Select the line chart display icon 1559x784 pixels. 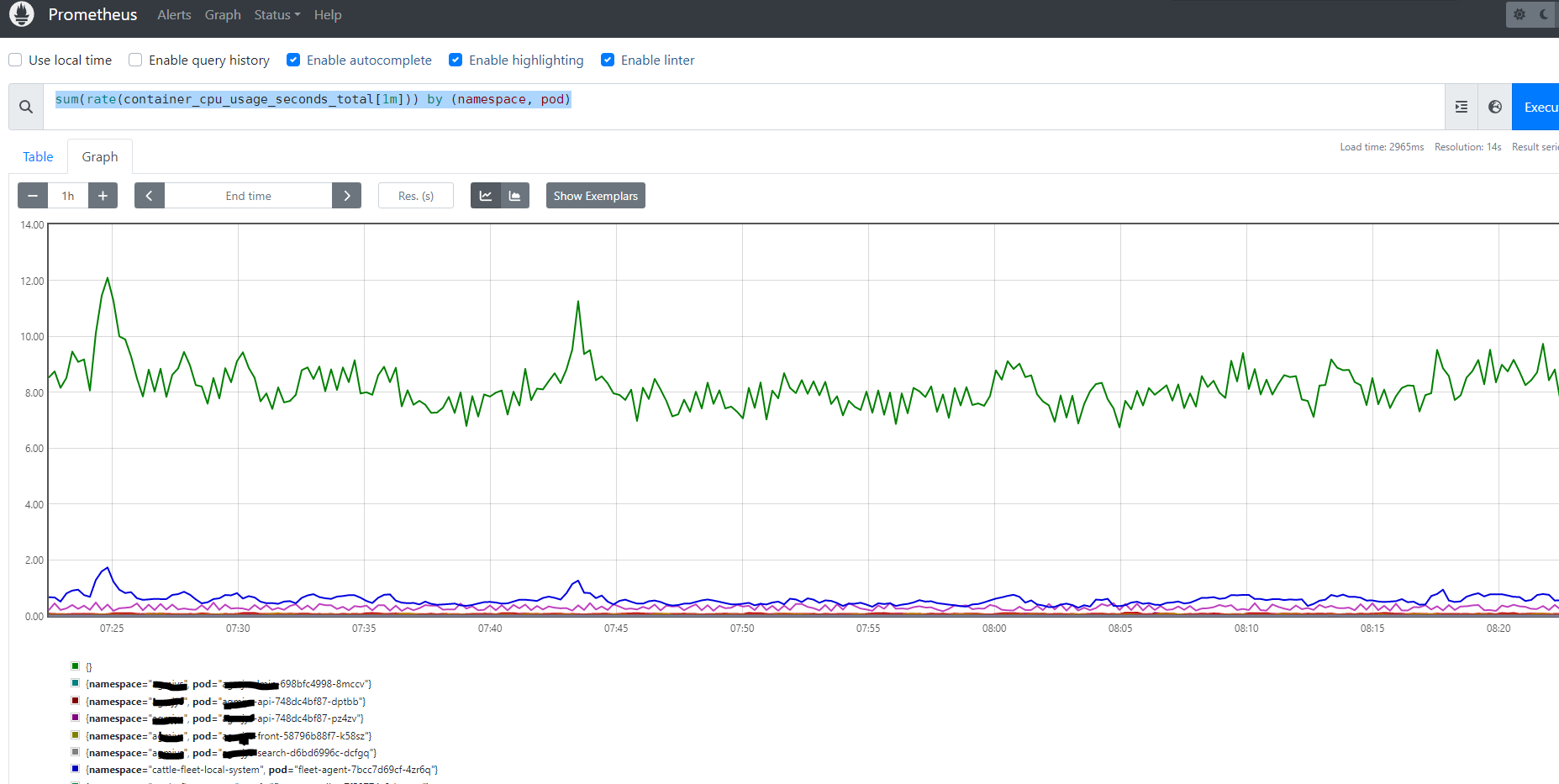coord(486,195)
